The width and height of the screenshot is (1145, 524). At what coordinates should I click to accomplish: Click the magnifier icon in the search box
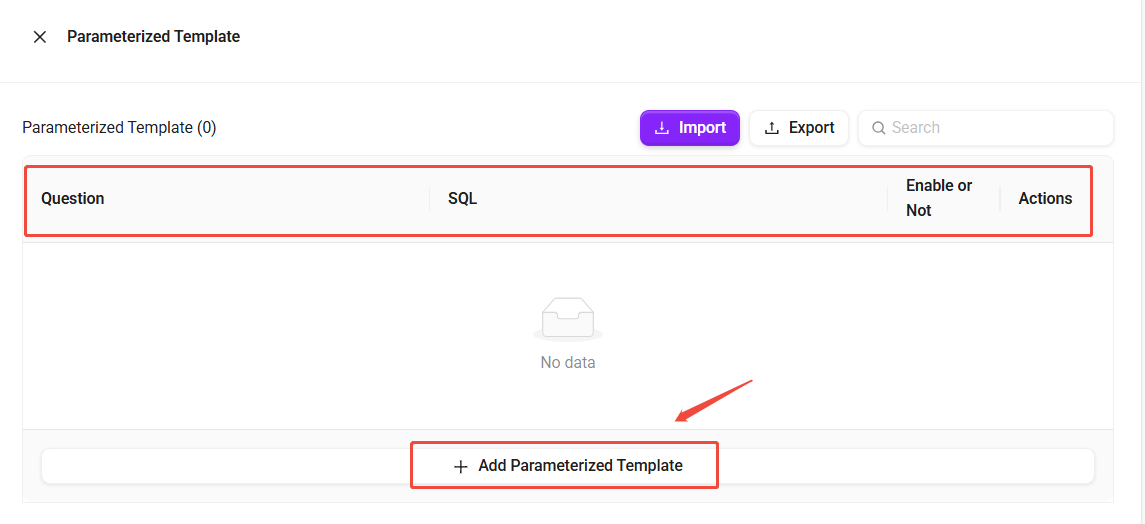click(x=879, y=128)
